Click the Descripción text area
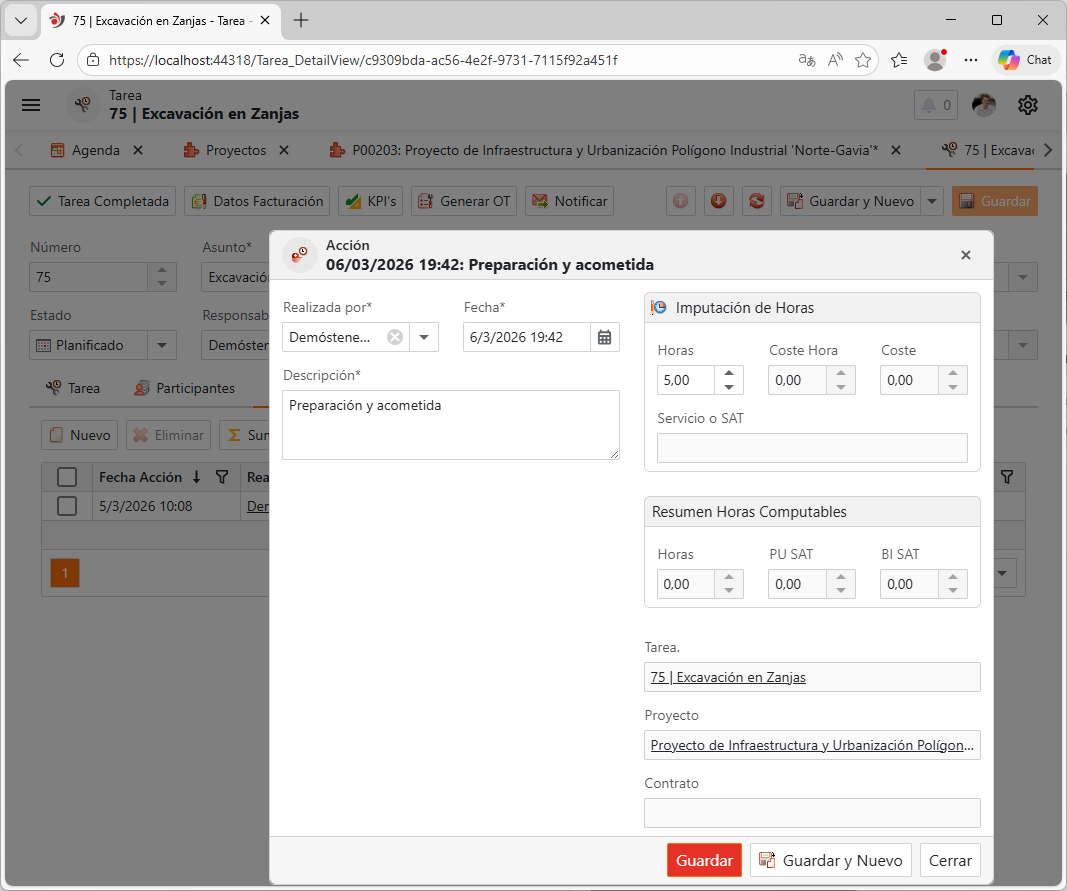Viewport: 1067px width, 891px height. pos(450,425)
